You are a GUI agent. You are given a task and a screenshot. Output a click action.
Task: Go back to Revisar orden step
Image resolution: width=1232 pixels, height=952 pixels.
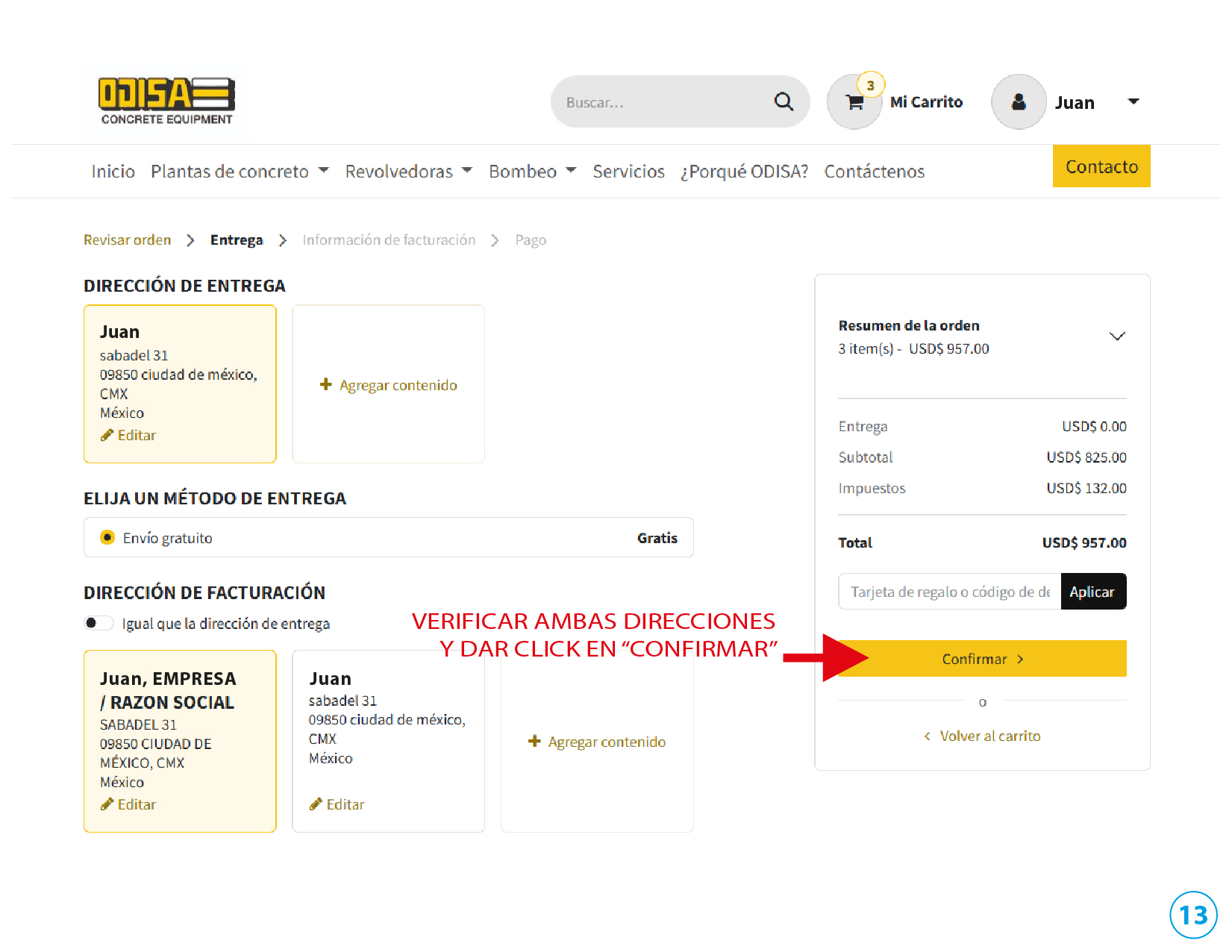[x=128, y=239]
